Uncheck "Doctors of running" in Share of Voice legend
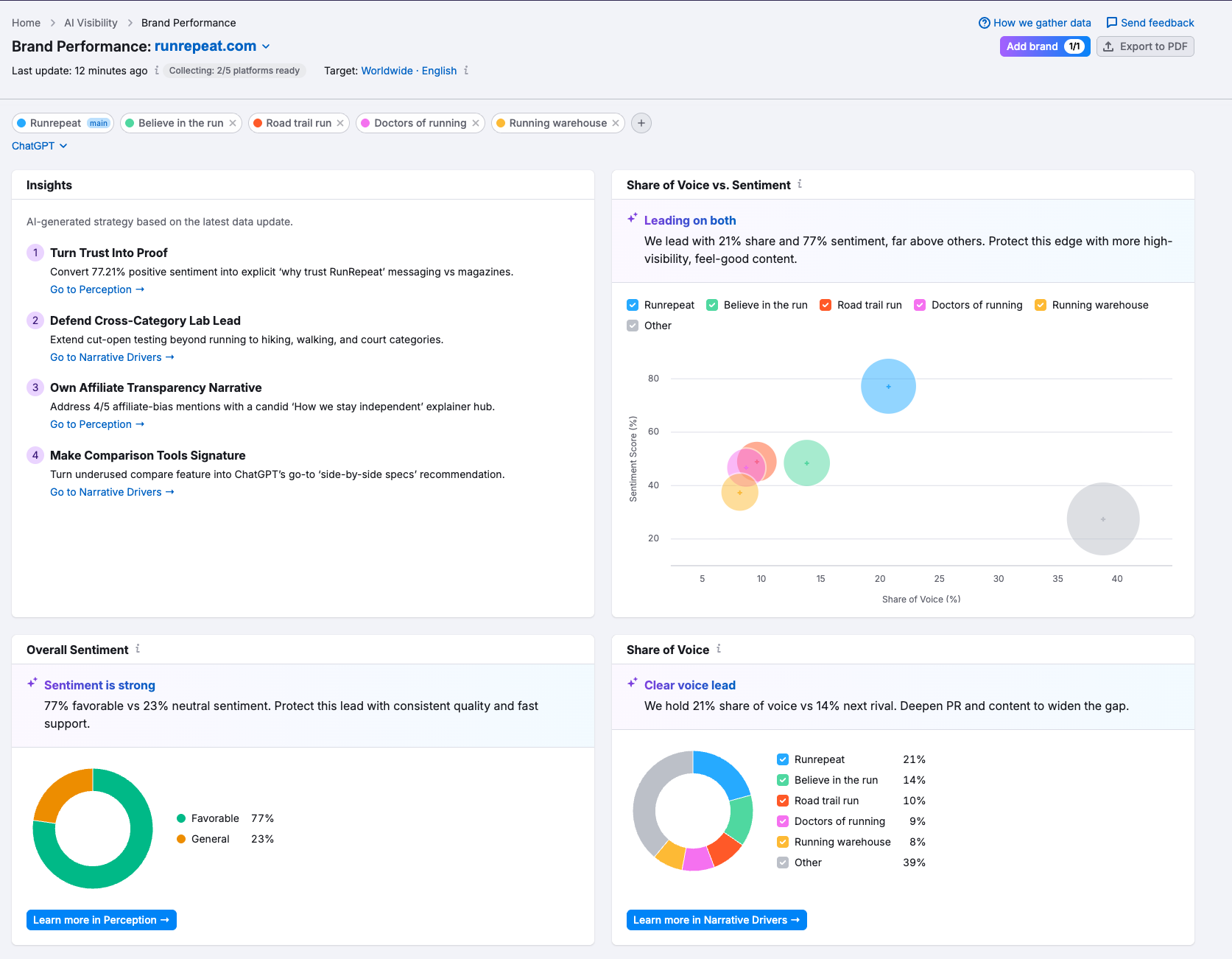The height and width of the screenshot is (959, 1232). 782,821
